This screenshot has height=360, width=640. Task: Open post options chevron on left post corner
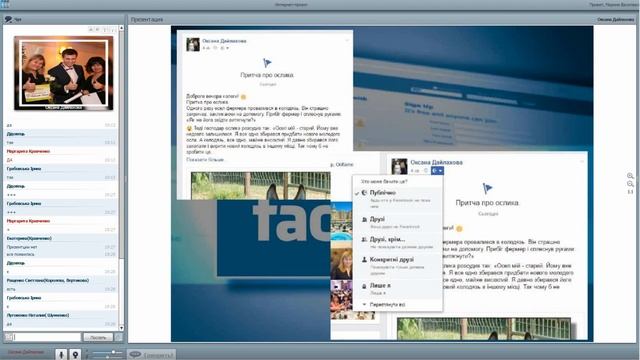[x=347, y=40]
